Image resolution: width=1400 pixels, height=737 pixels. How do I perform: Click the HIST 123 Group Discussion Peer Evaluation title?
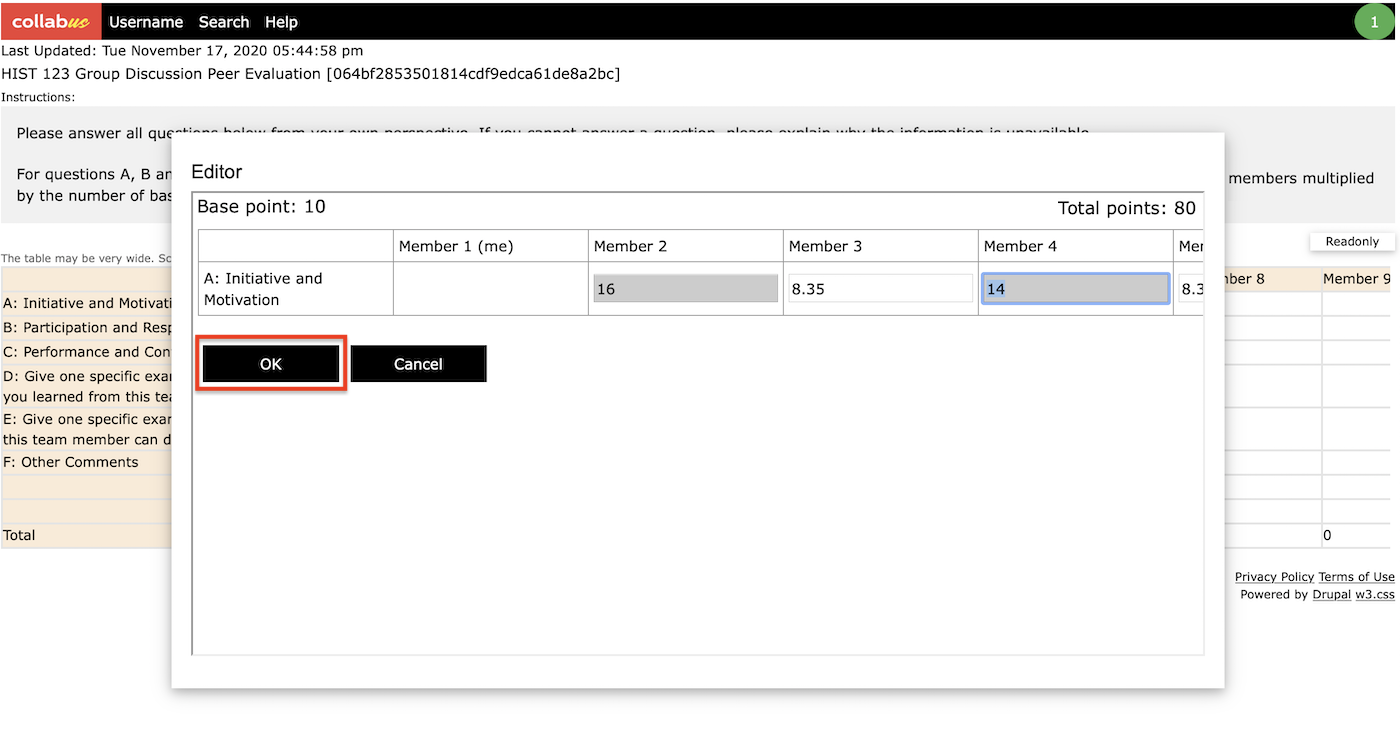click(x=311, y=74)
